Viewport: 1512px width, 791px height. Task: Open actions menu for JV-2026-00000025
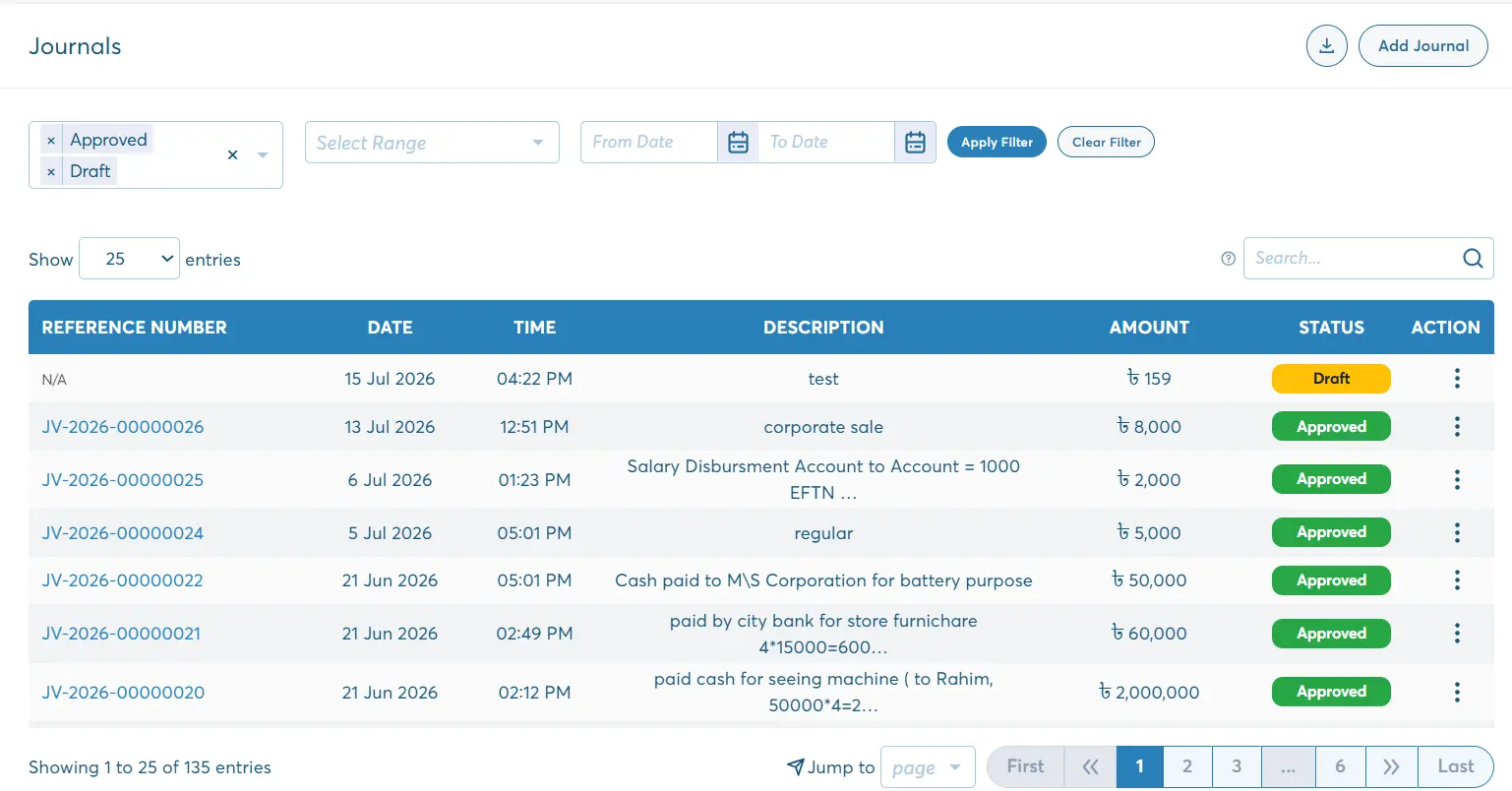[x=1457, y=479]
